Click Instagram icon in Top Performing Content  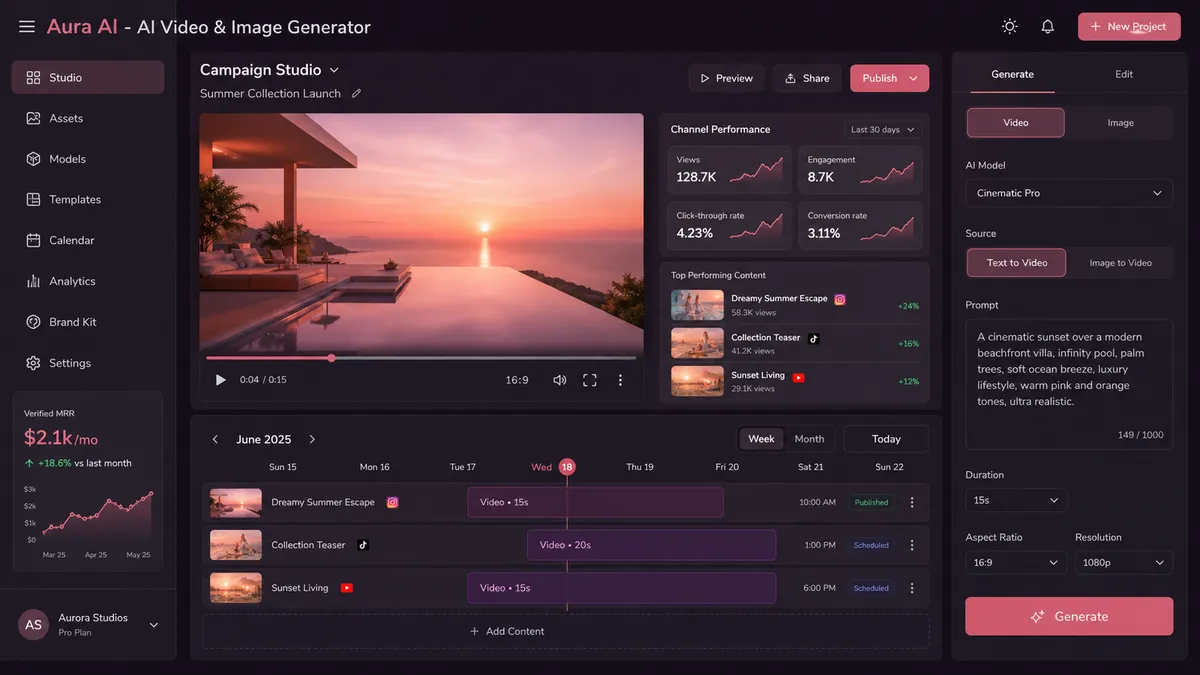841,299
